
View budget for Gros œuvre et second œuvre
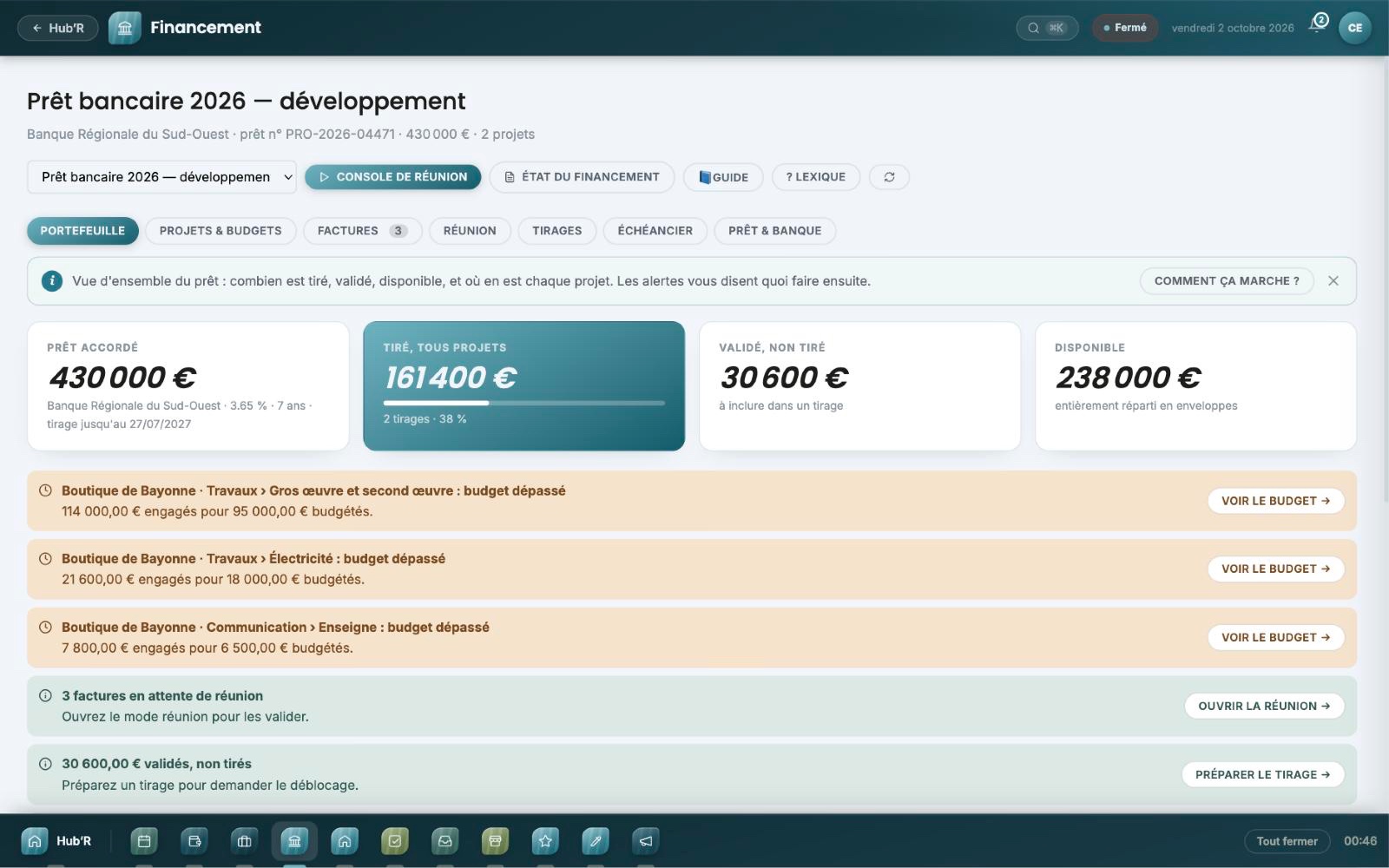tap(1276, 501)
